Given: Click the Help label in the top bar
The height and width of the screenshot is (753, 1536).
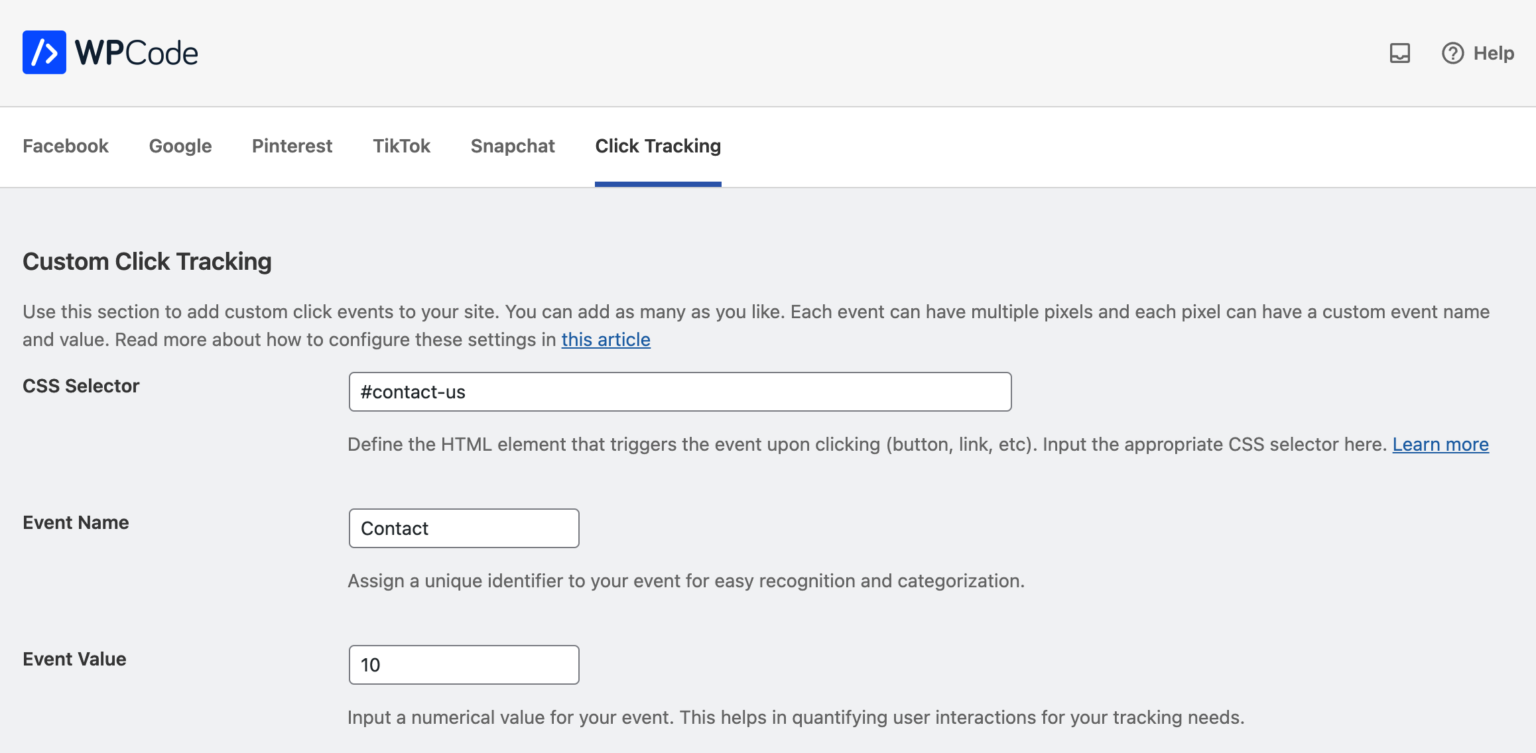Looking at the screenshot, I should 1492,54.
